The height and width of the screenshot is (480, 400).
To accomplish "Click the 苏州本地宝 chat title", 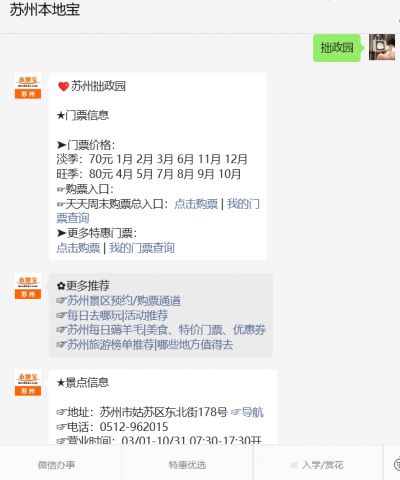I will coord(45,10).
